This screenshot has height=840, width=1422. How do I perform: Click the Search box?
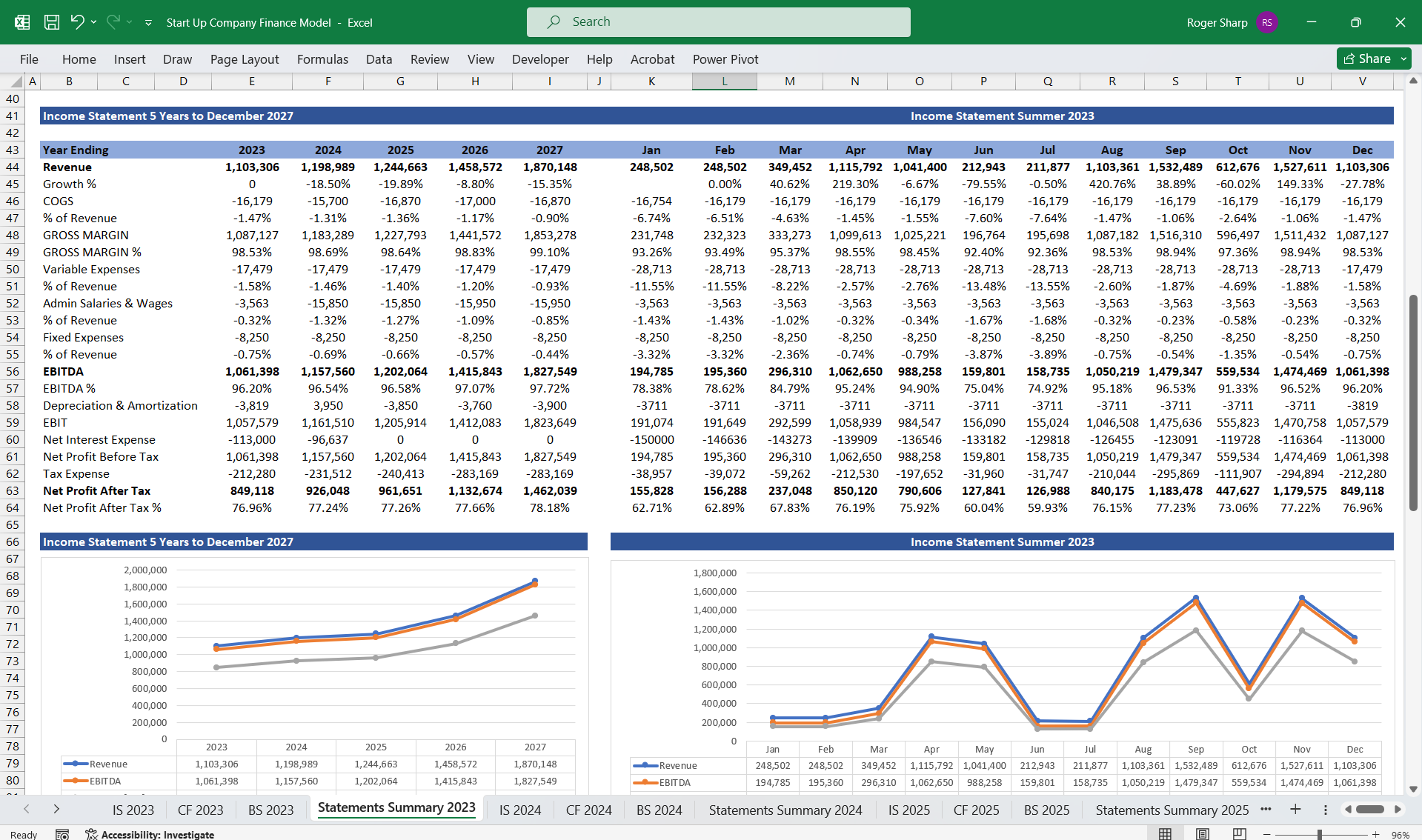[718, 21]
